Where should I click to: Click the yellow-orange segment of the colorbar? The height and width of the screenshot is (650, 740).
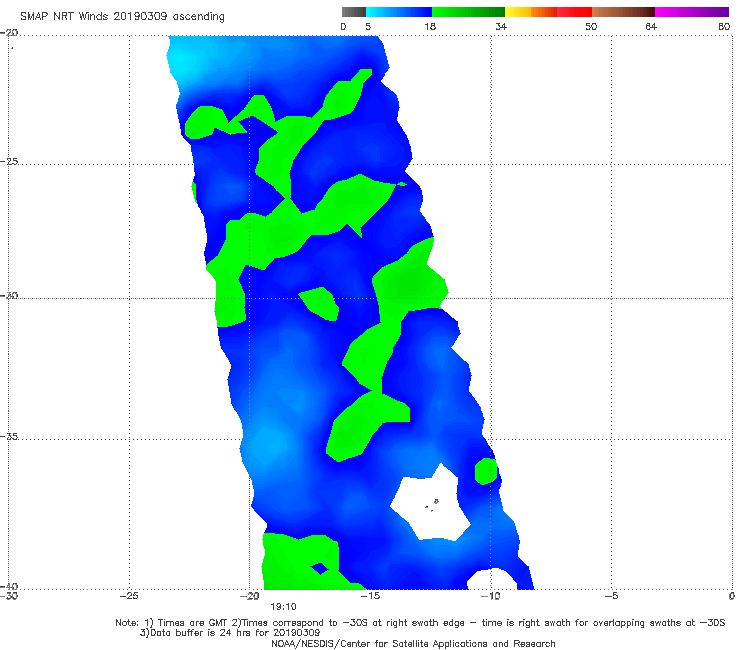[x=531, y=12]
